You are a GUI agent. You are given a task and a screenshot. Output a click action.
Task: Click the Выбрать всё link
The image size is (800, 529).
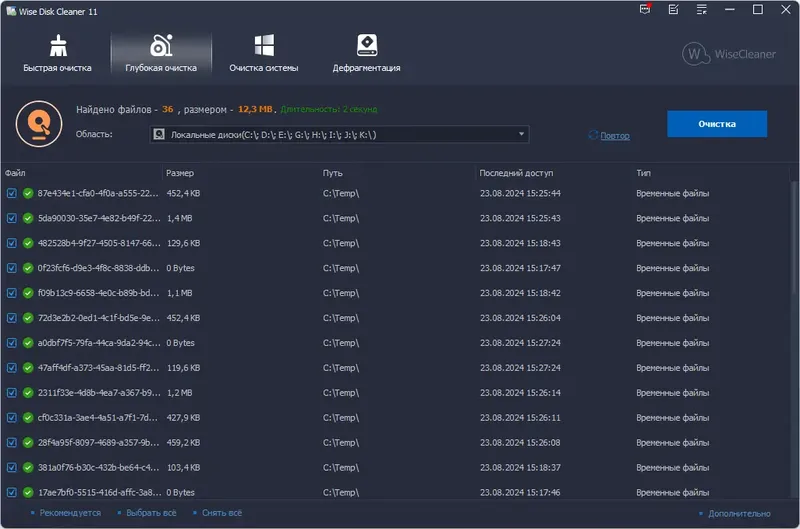pos(151,513)
